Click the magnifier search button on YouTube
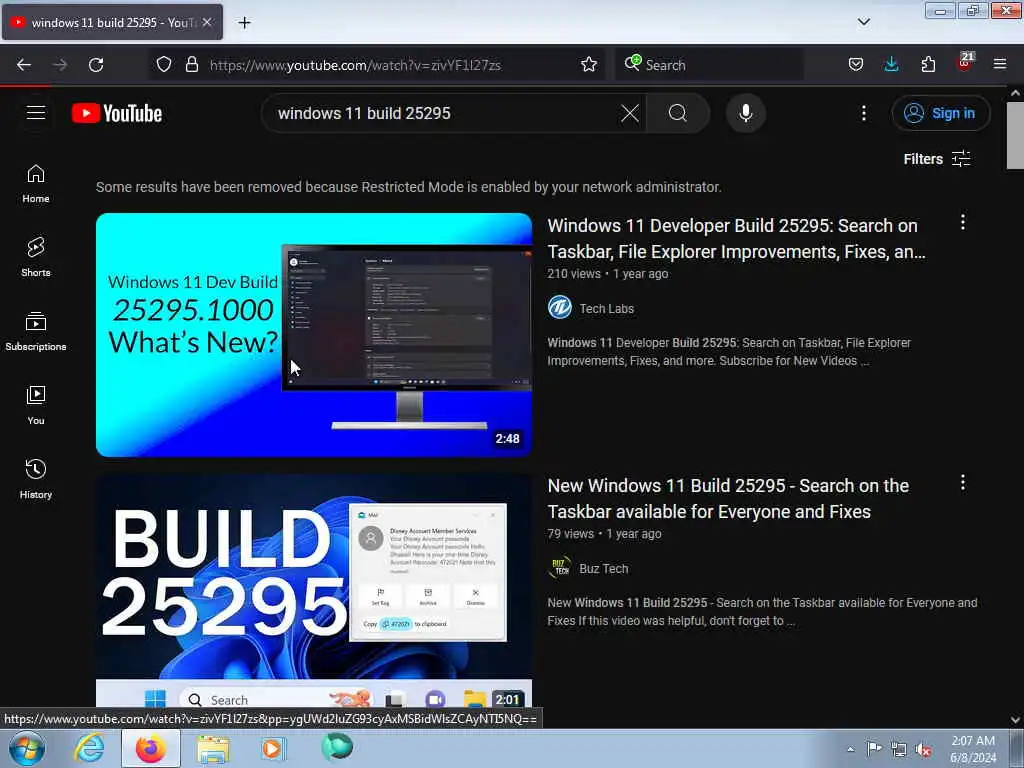This screenshot has width=1024, height=768. [x=678, y=113]
